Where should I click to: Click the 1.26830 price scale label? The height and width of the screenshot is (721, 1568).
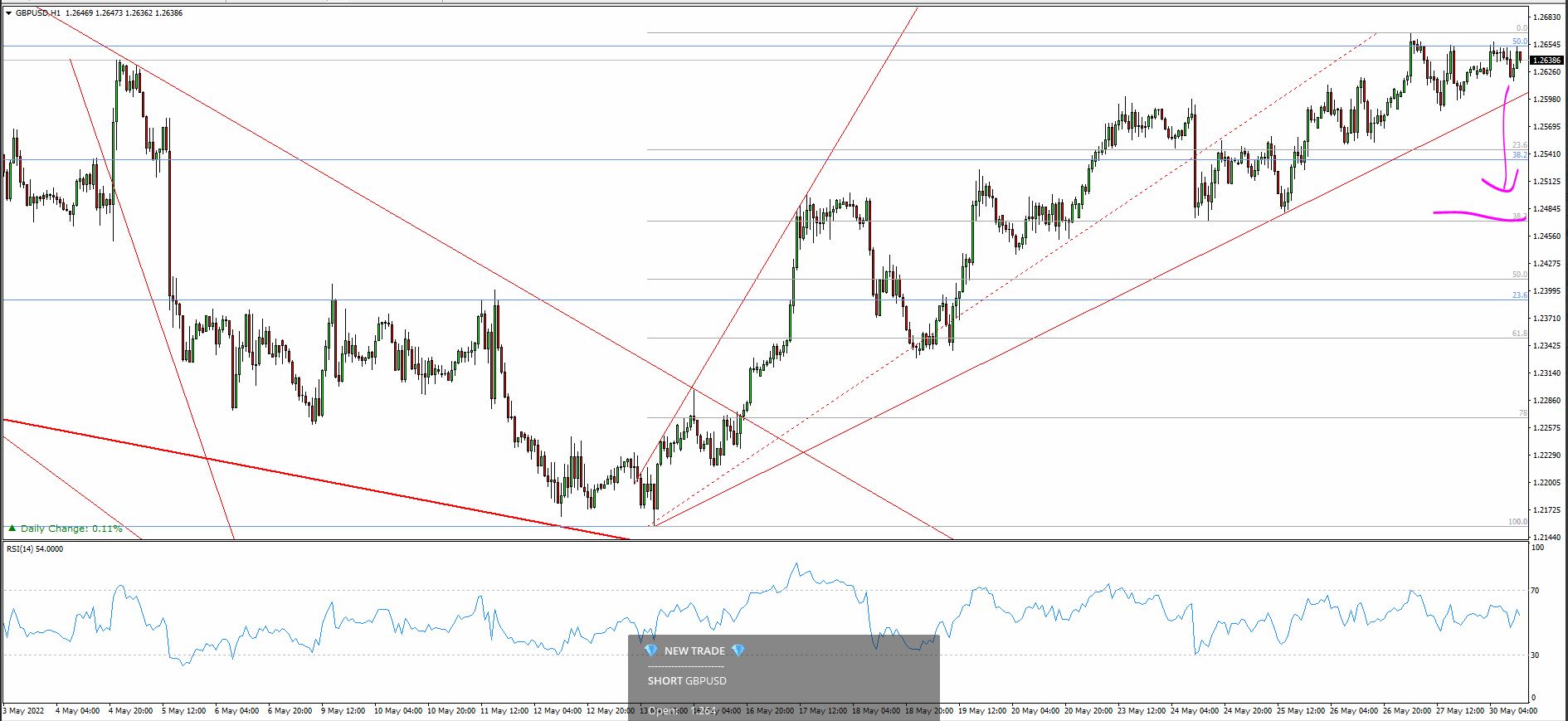[1548, 17]
